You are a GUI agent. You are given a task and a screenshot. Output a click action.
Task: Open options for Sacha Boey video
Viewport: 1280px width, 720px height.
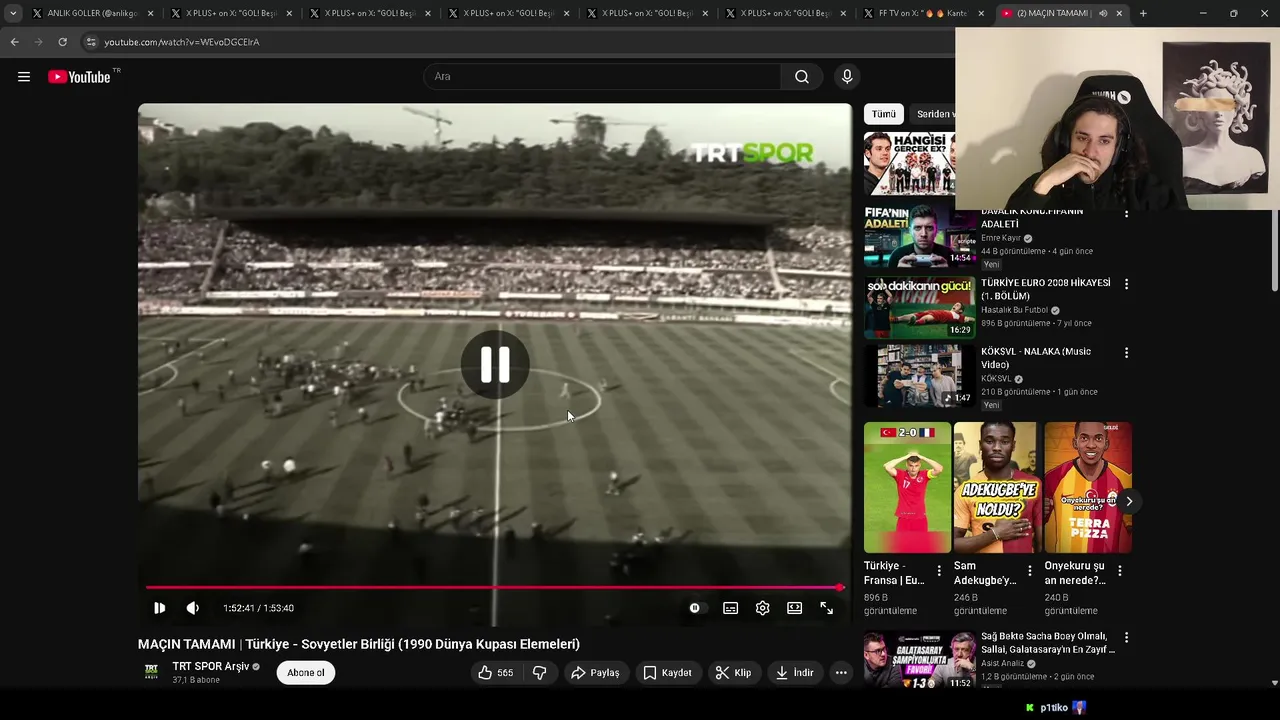pos(1126,638)
